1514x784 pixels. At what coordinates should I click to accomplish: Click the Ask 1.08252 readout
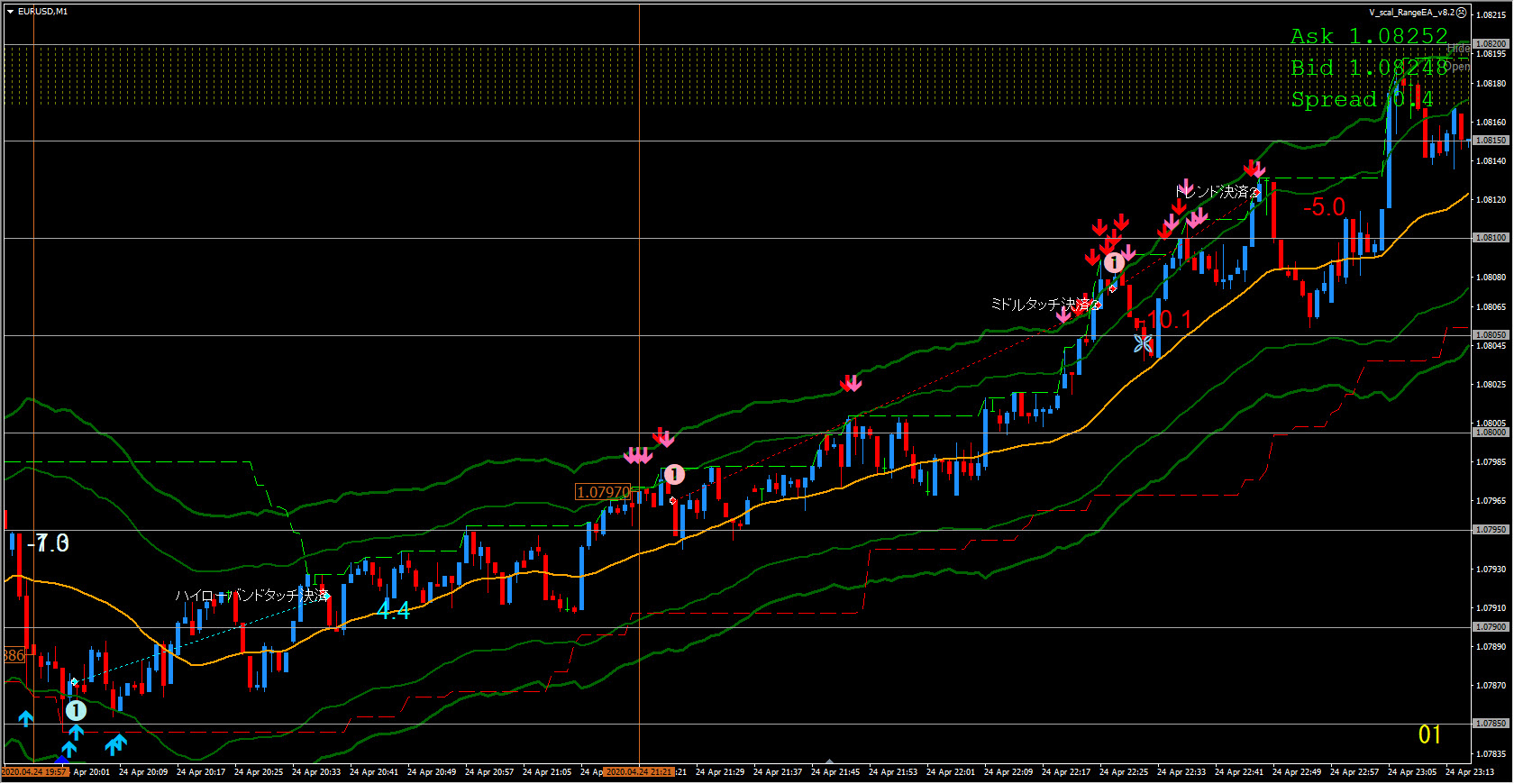click(x=1369, y=36)
